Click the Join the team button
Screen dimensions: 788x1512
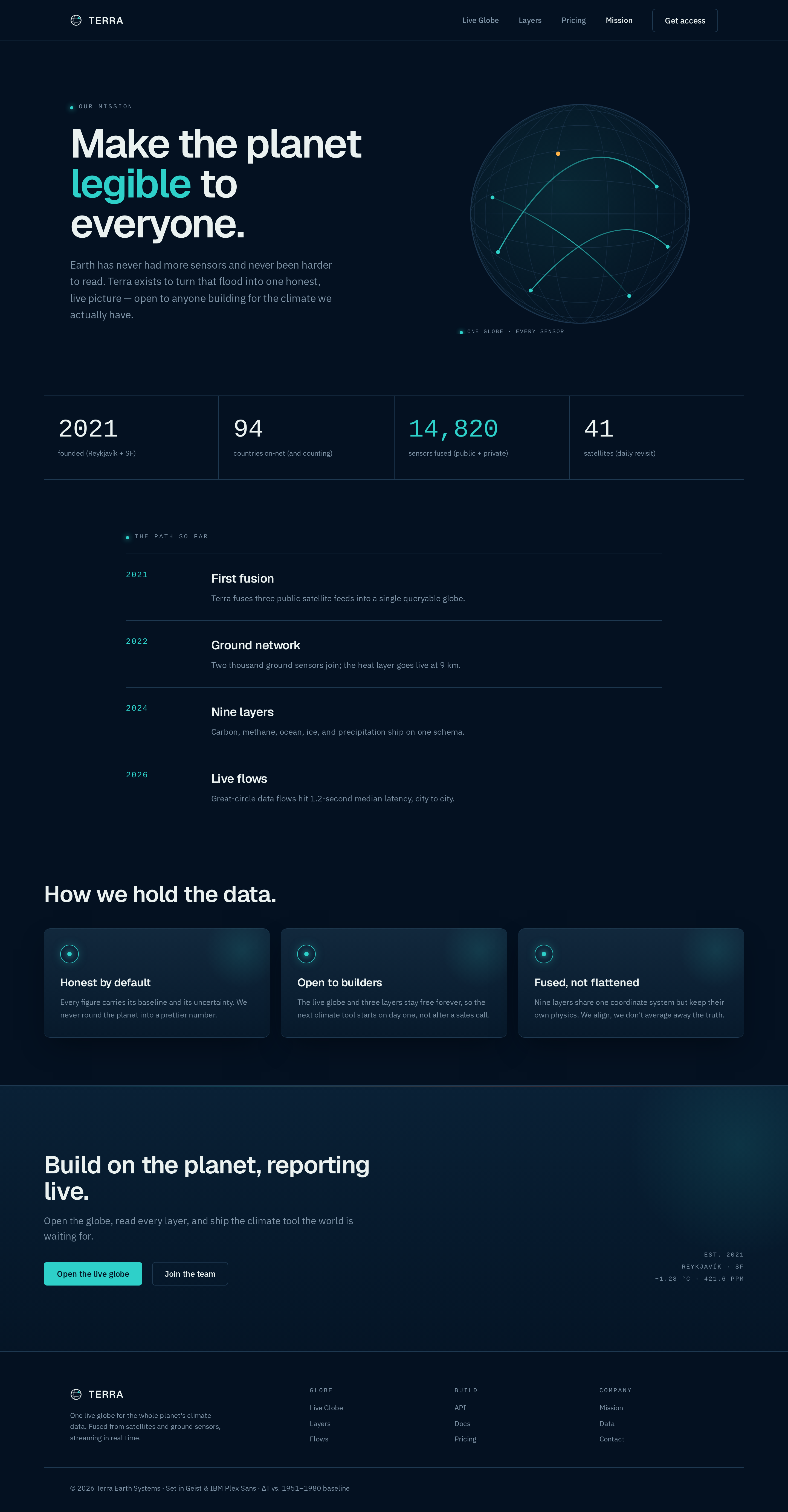click(x=190, y=1274)
